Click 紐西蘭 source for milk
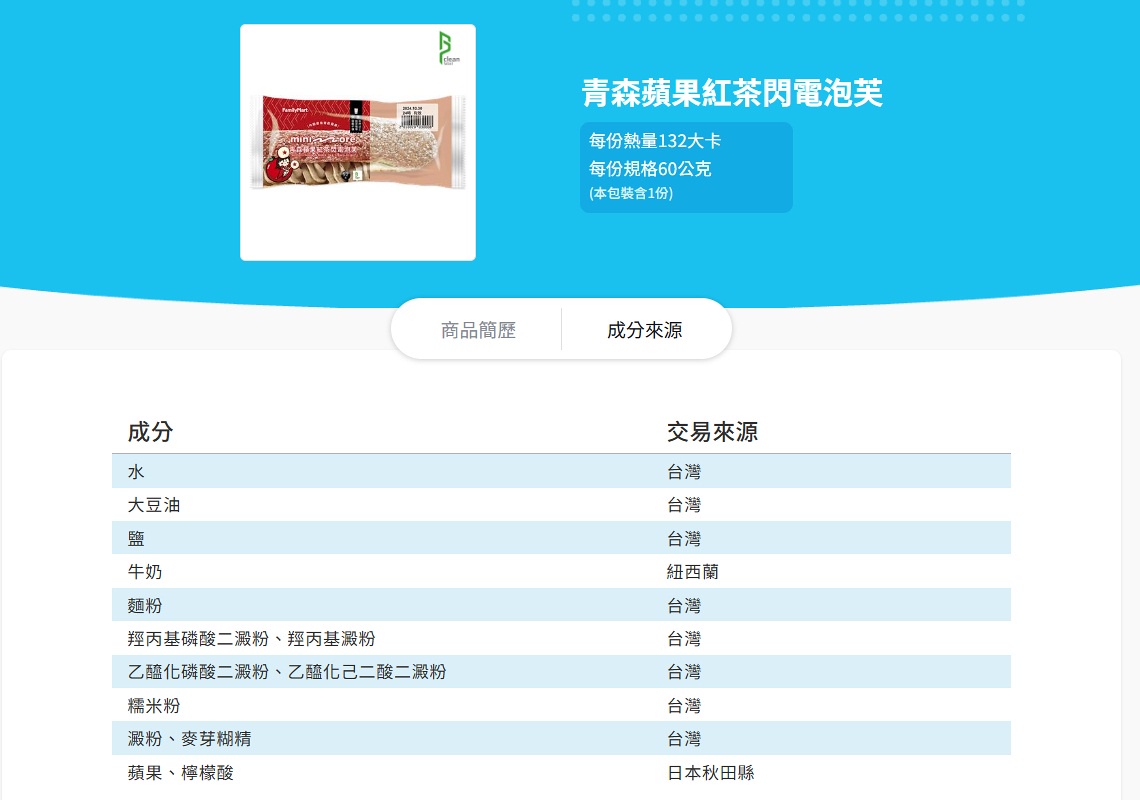 point(693,572)
